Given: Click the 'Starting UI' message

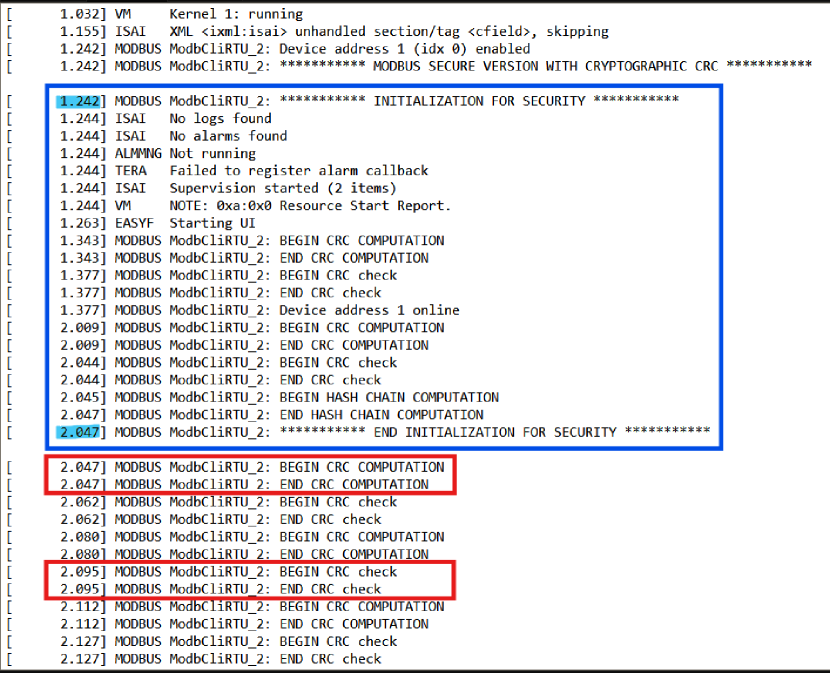Looking at the screenshot, I should point(212,223).
